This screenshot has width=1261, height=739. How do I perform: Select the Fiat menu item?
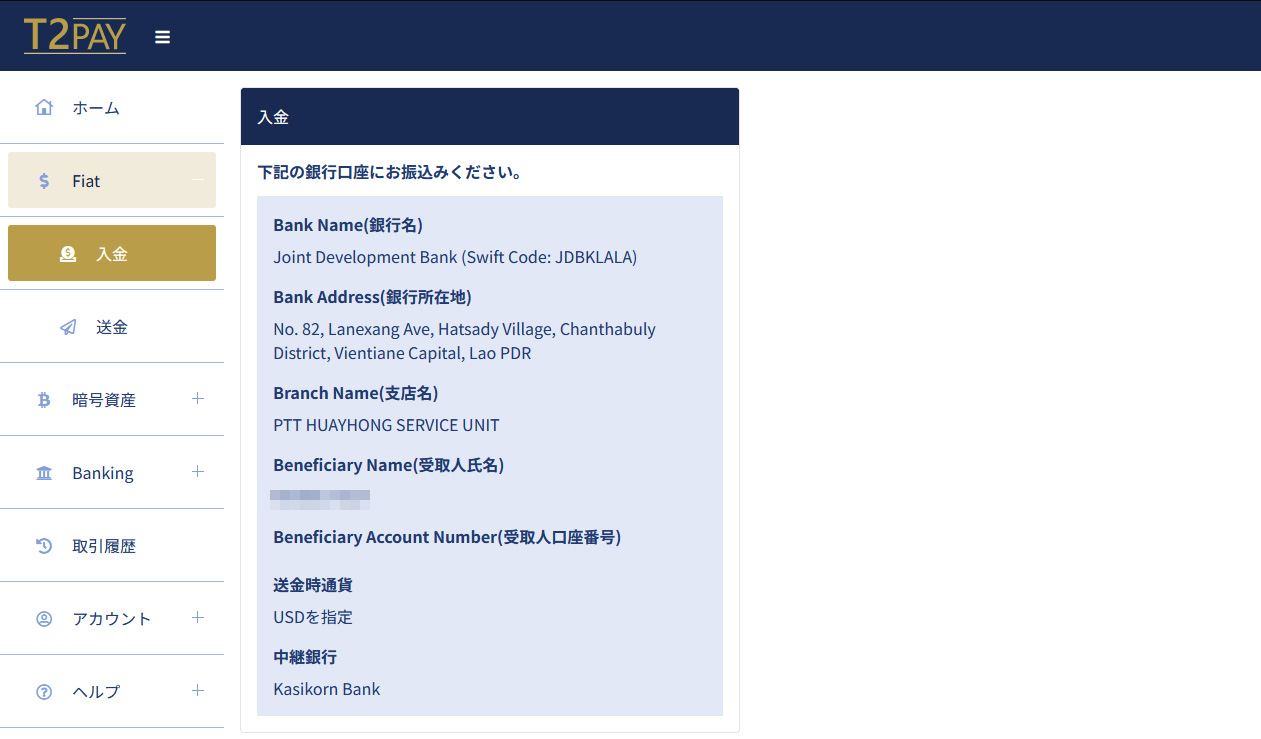(112, 180)
